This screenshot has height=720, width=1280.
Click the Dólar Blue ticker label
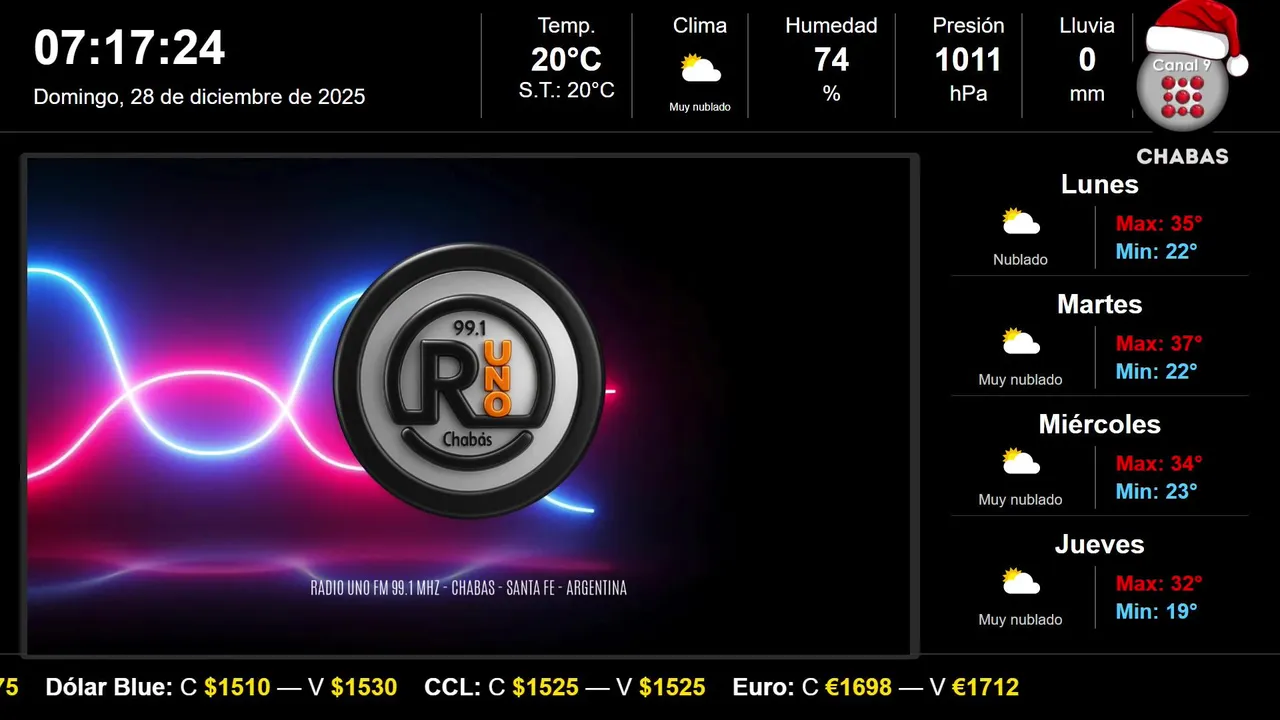point(110,687)
